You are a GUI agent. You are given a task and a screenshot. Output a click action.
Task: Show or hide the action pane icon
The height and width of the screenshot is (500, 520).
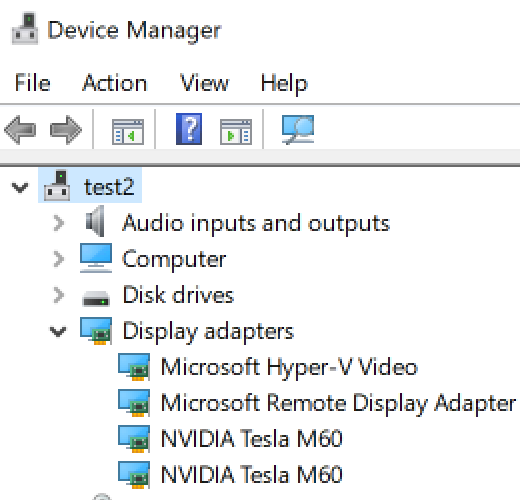tap(236, 132)
